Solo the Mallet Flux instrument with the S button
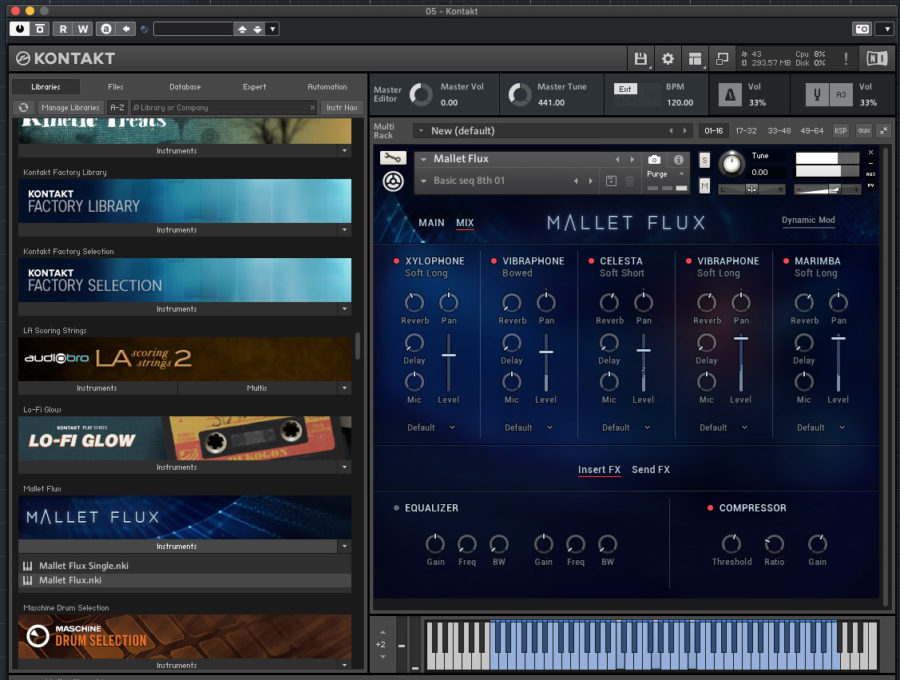This screenshot has width=900, height=680. 703,160
